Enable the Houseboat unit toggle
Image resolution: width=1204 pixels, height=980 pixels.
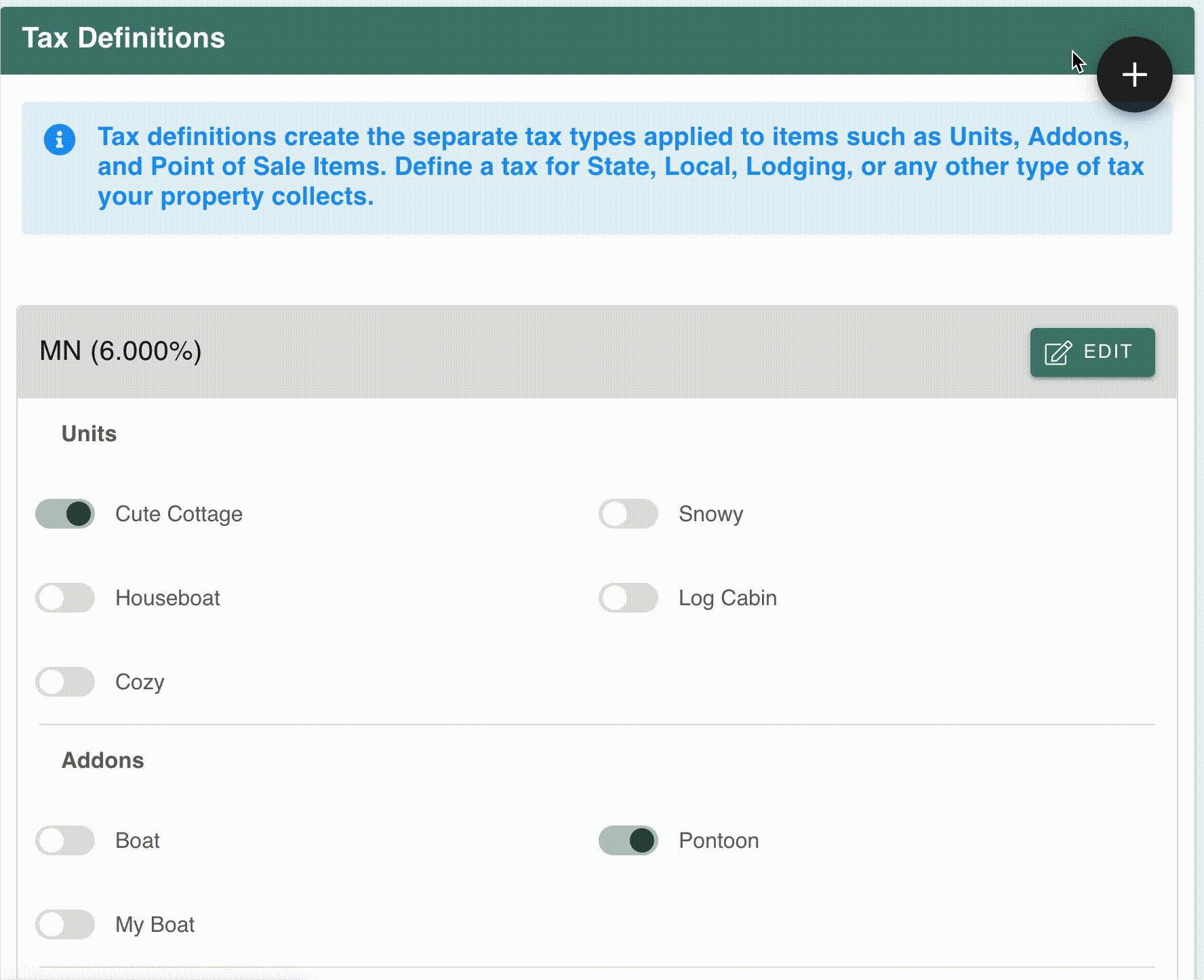click(x=65, y=598)
